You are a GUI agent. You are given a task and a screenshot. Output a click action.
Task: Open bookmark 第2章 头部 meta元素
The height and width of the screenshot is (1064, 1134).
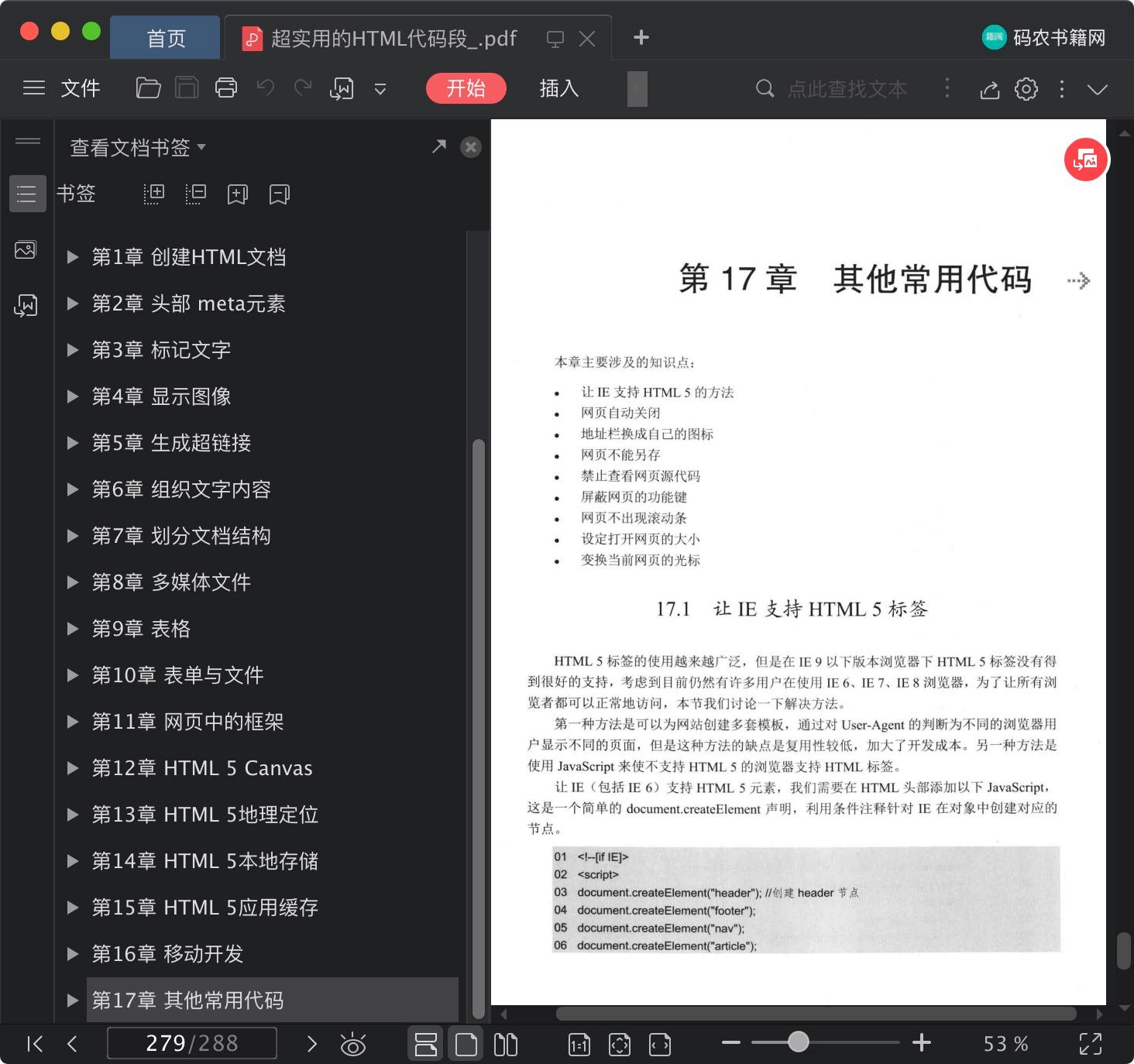click(x=189, y=304)
